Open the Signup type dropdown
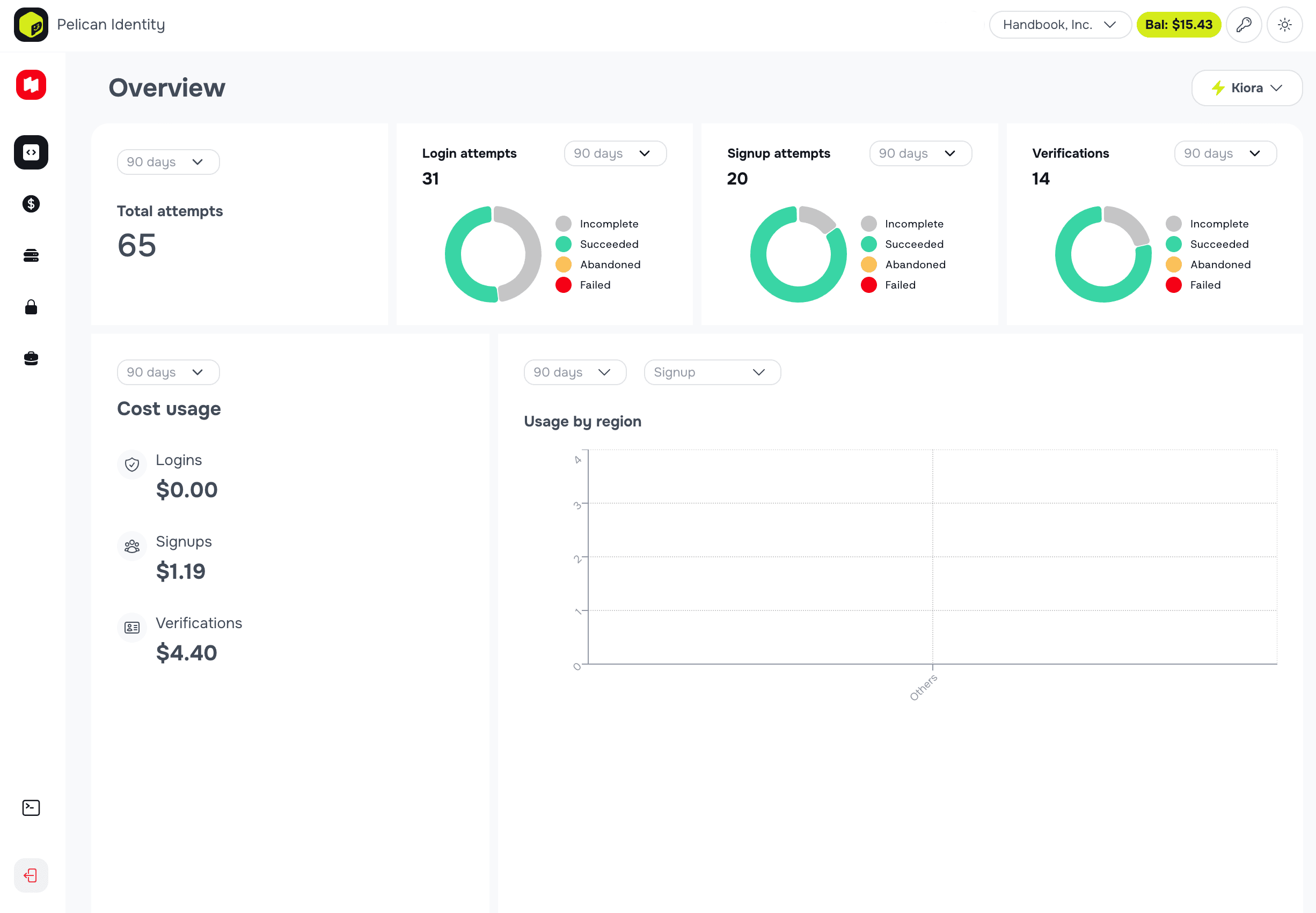Image resolution: width=1316 pixels, height=913 pixels. (712, 372)
